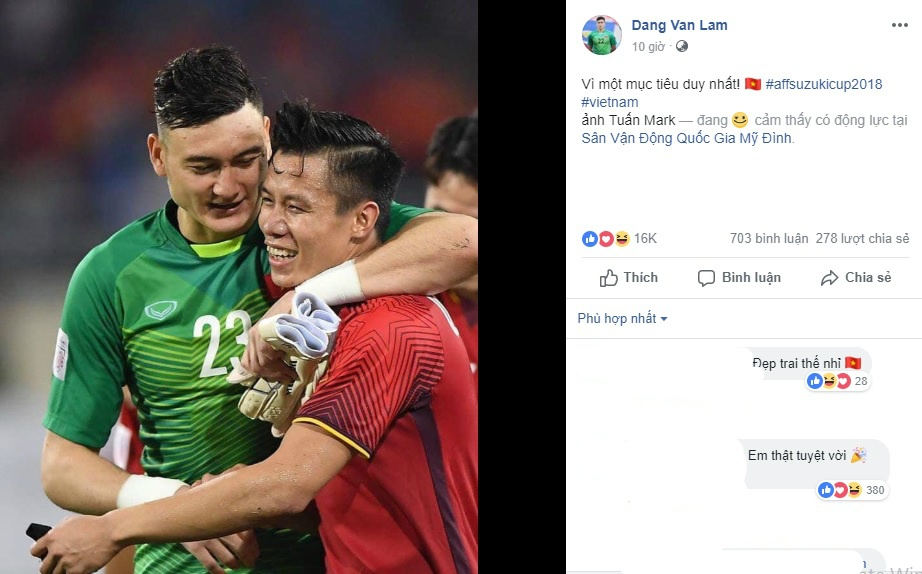View reaction icons on 'Đẹp trai thế nhỉ' comment
Screen dimensions: 922x574
(x=829, y=381)
